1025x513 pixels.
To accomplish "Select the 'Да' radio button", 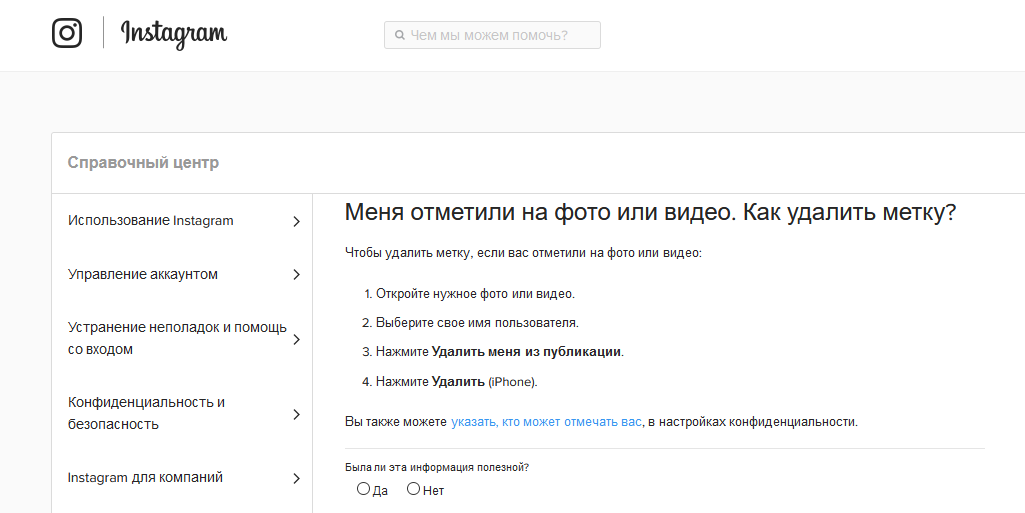I will pyautogui.click(x=363, y=489).
